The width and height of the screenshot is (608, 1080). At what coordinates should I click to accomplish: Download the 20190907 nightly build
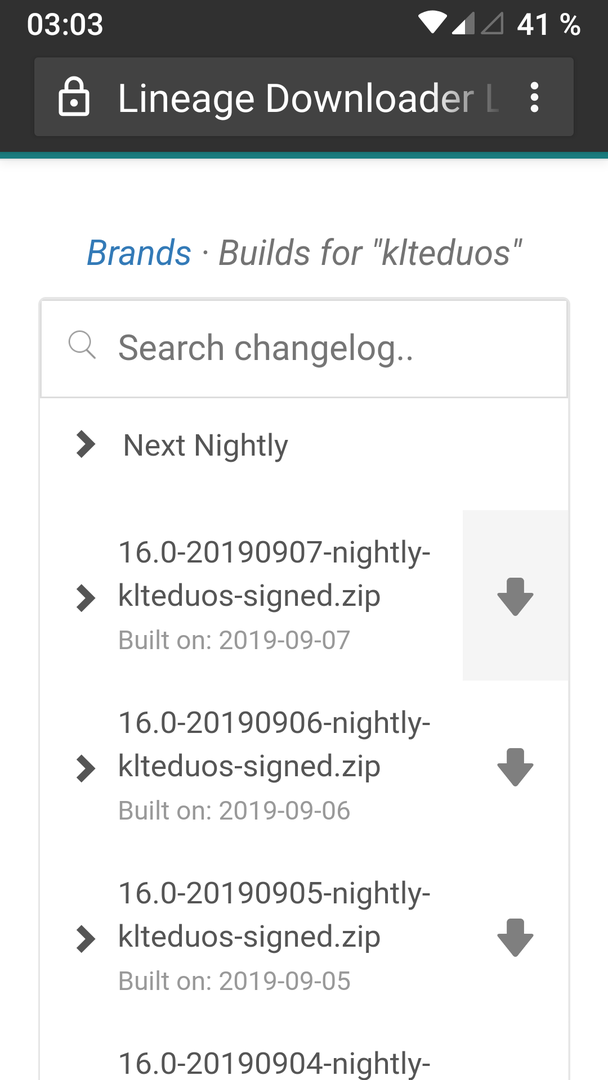(515, 596)
